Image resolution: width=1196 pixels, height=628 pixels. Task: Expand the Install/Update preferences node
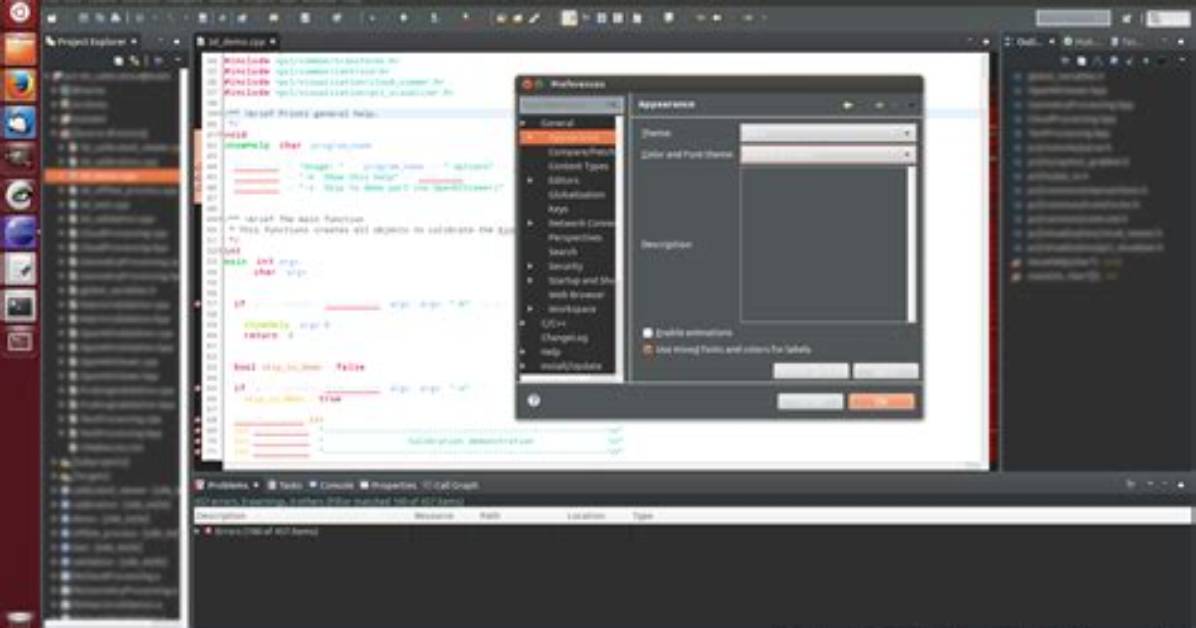click(x=523, y=366)
